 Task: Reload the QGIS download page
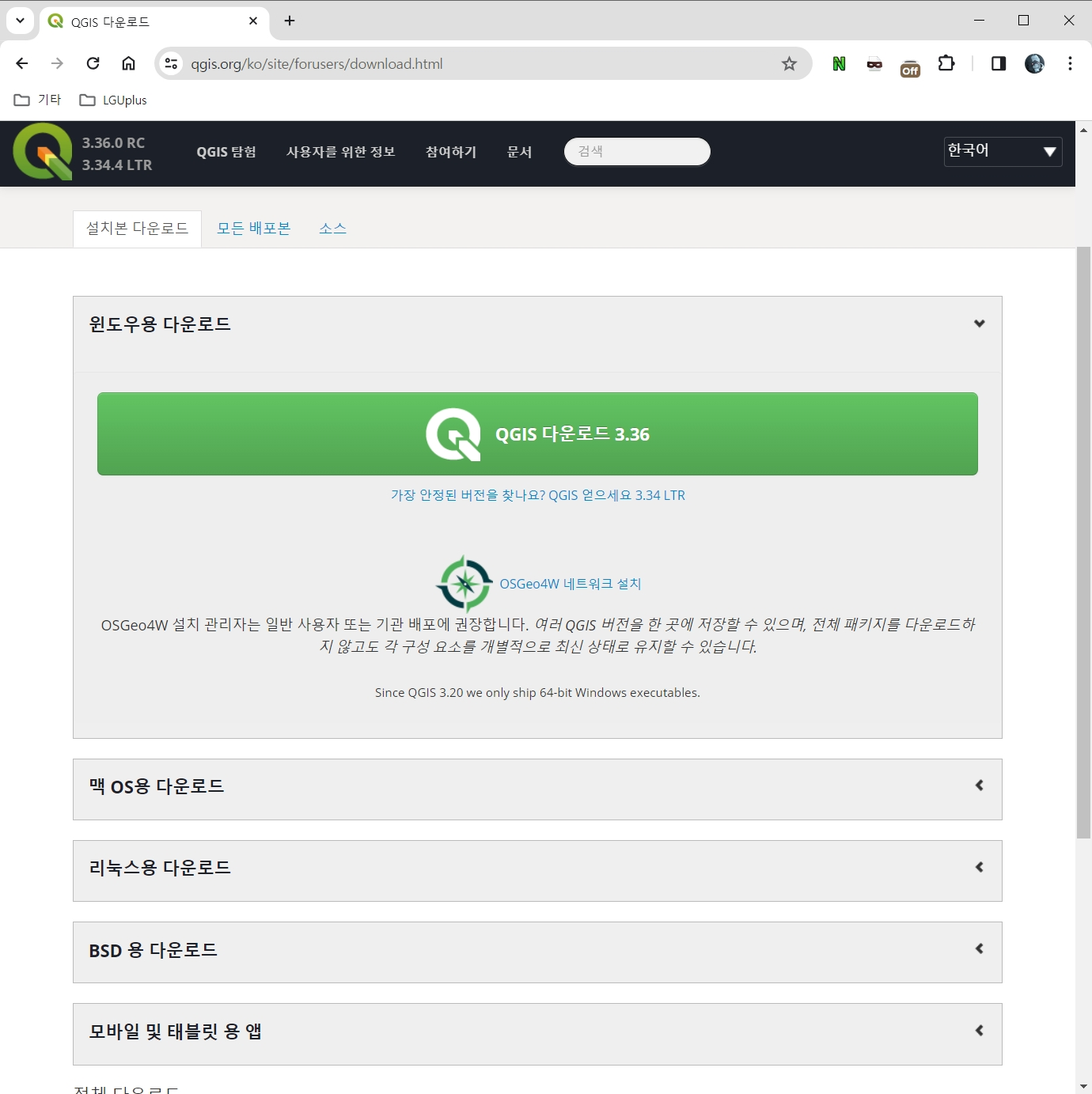pos(93,63)
